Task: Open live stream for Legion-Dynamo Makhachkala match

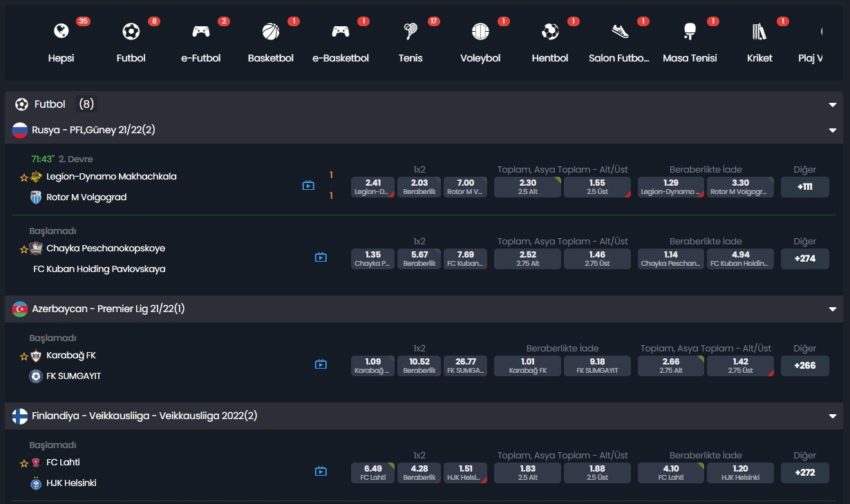Action: [x=308, y=185]
